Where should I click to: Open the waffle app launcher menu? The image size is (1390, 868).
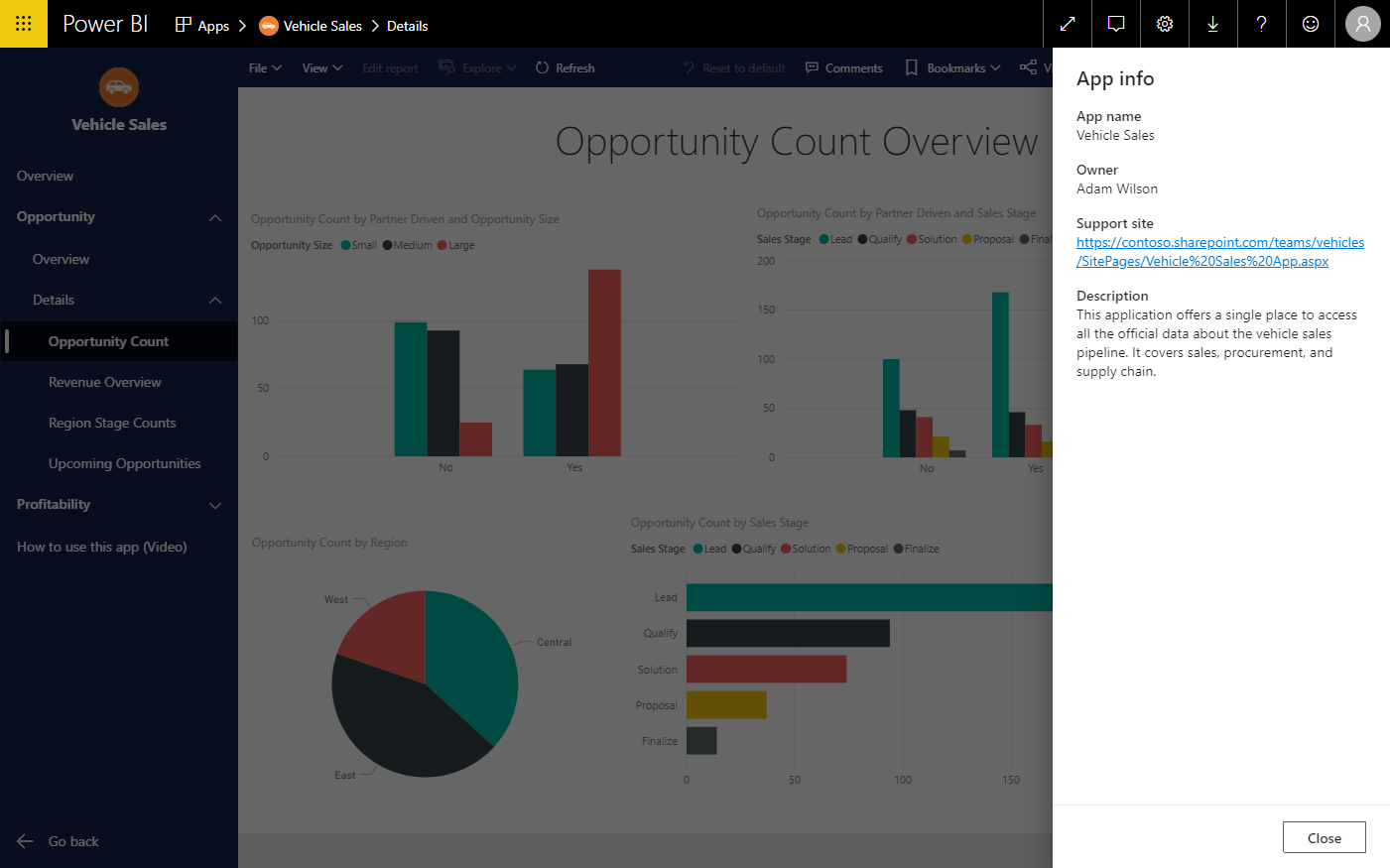23,24
